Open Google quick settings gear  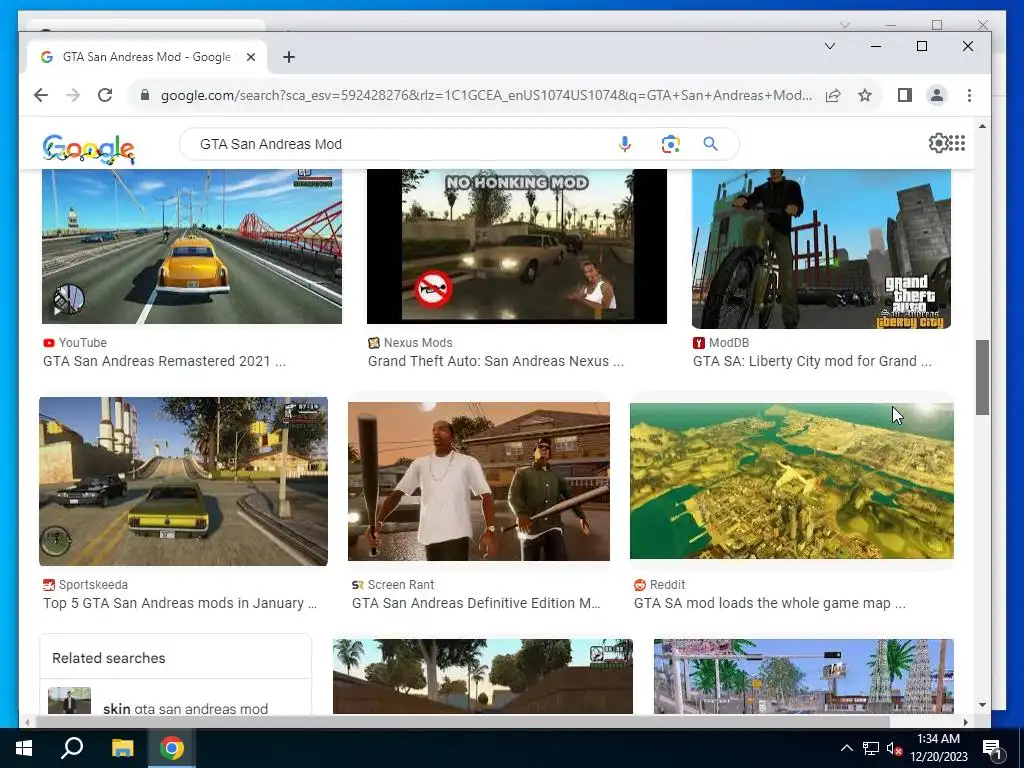938,143
